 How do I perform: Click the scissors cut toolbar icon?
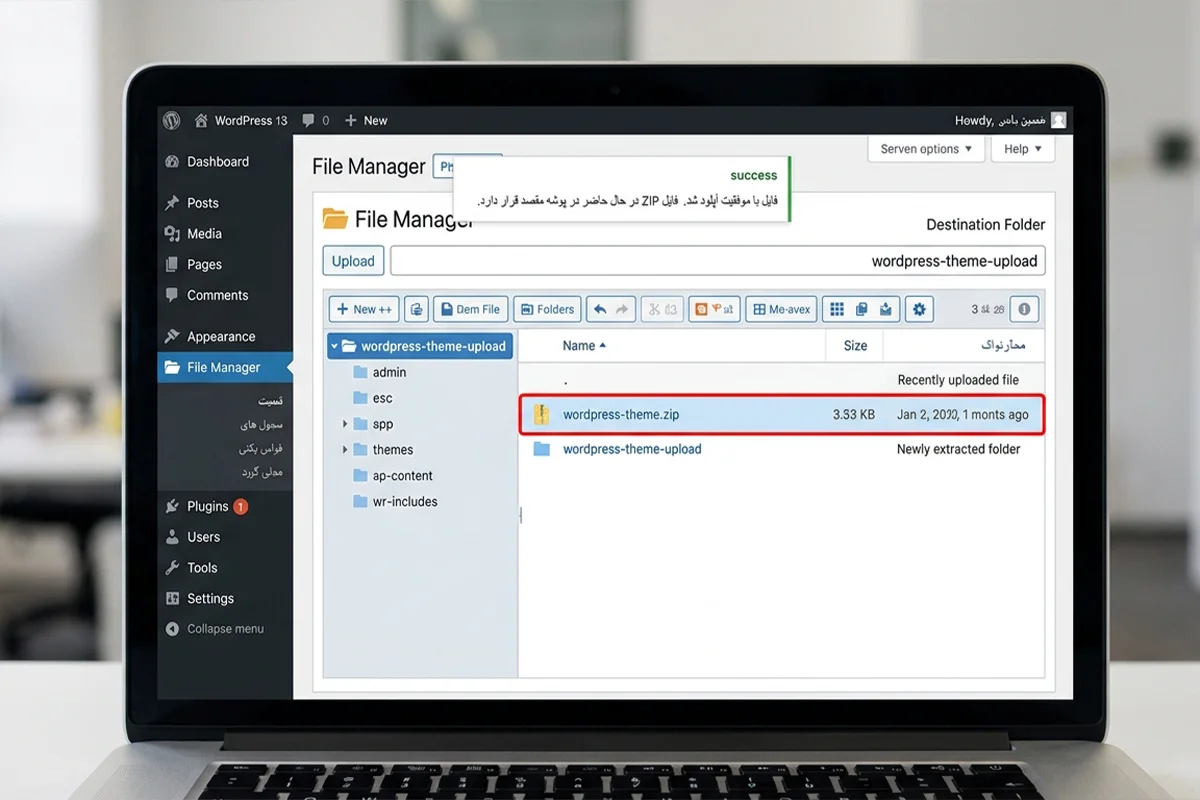653,309
